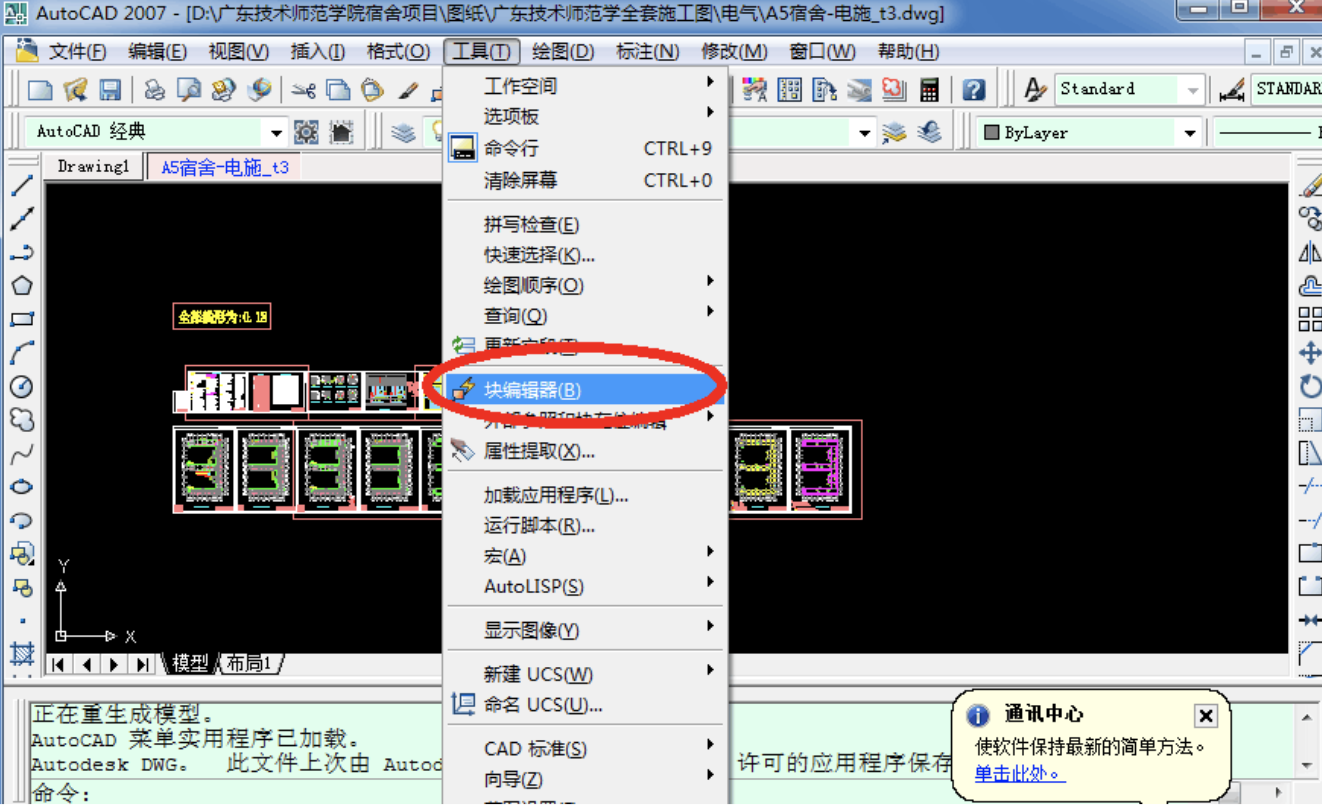Select the Line draw tool

[x=21, y=185]
